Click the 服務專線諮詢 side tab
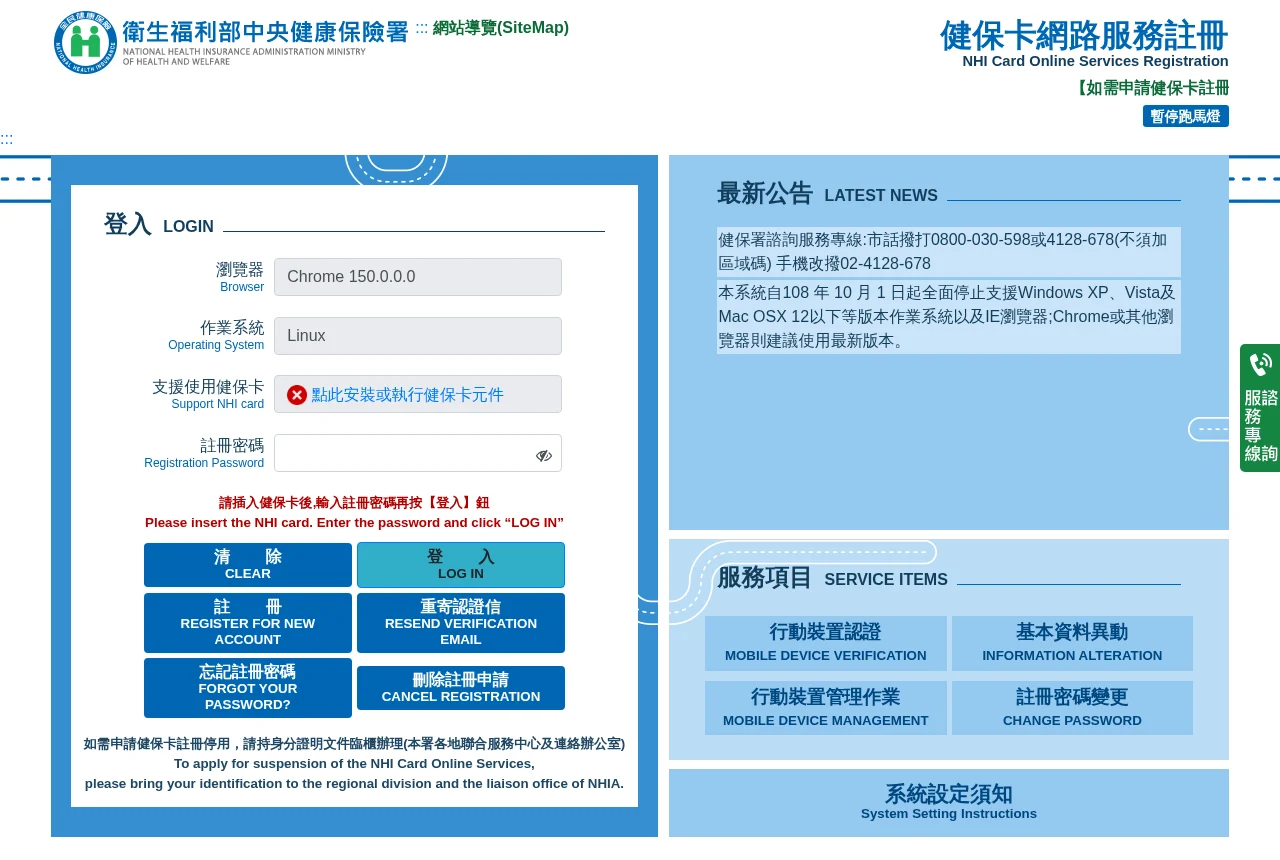Viewport: 1280px width, 860px height. [1260, 408]
